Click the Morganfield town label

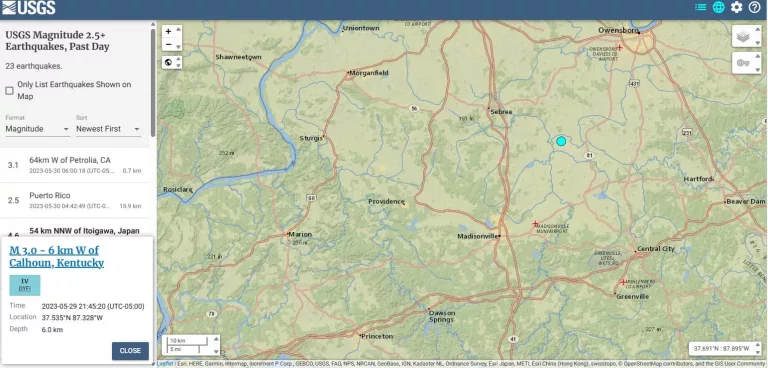369,73
